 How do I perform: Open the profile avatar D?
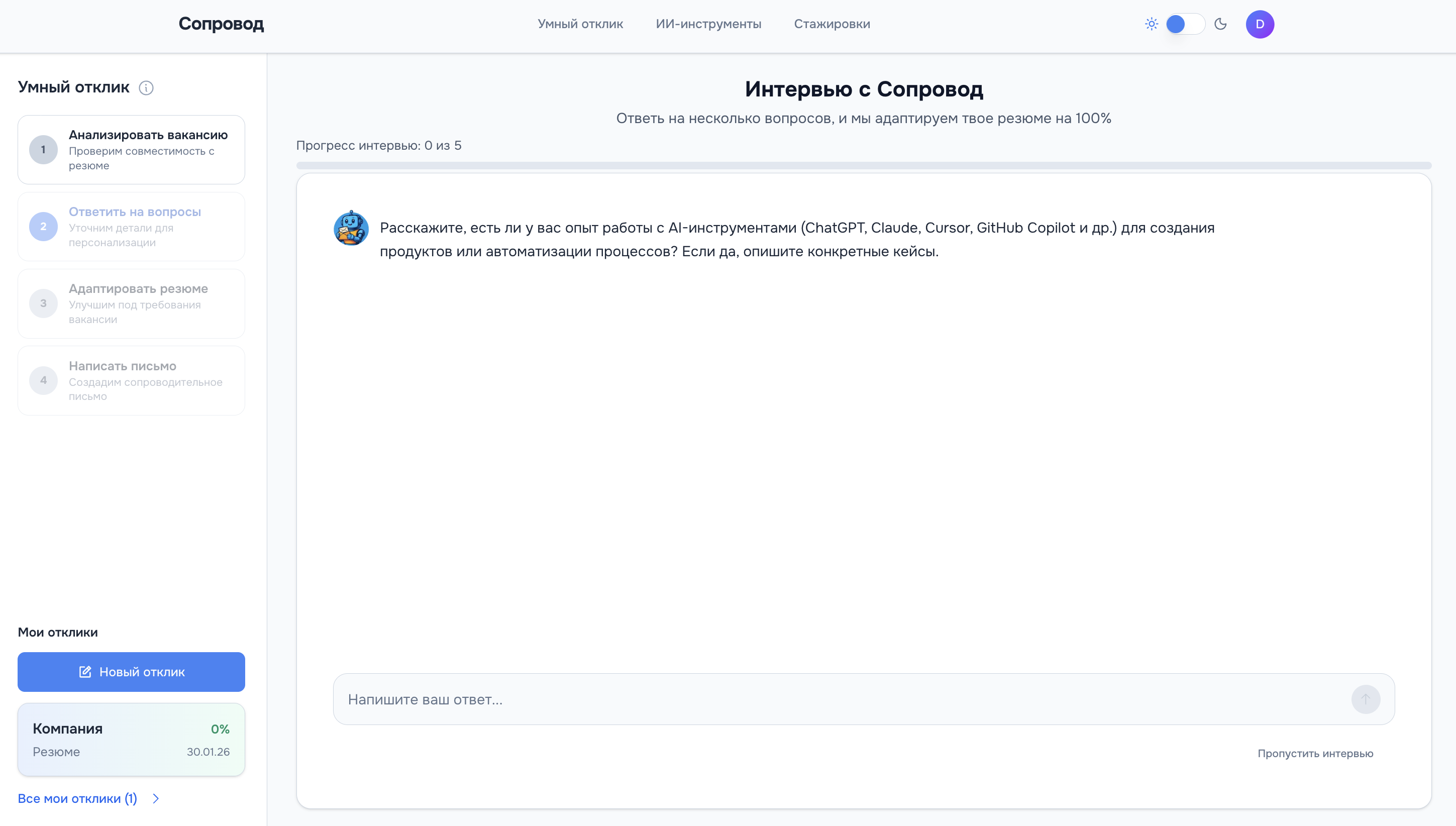point(1259,24)
